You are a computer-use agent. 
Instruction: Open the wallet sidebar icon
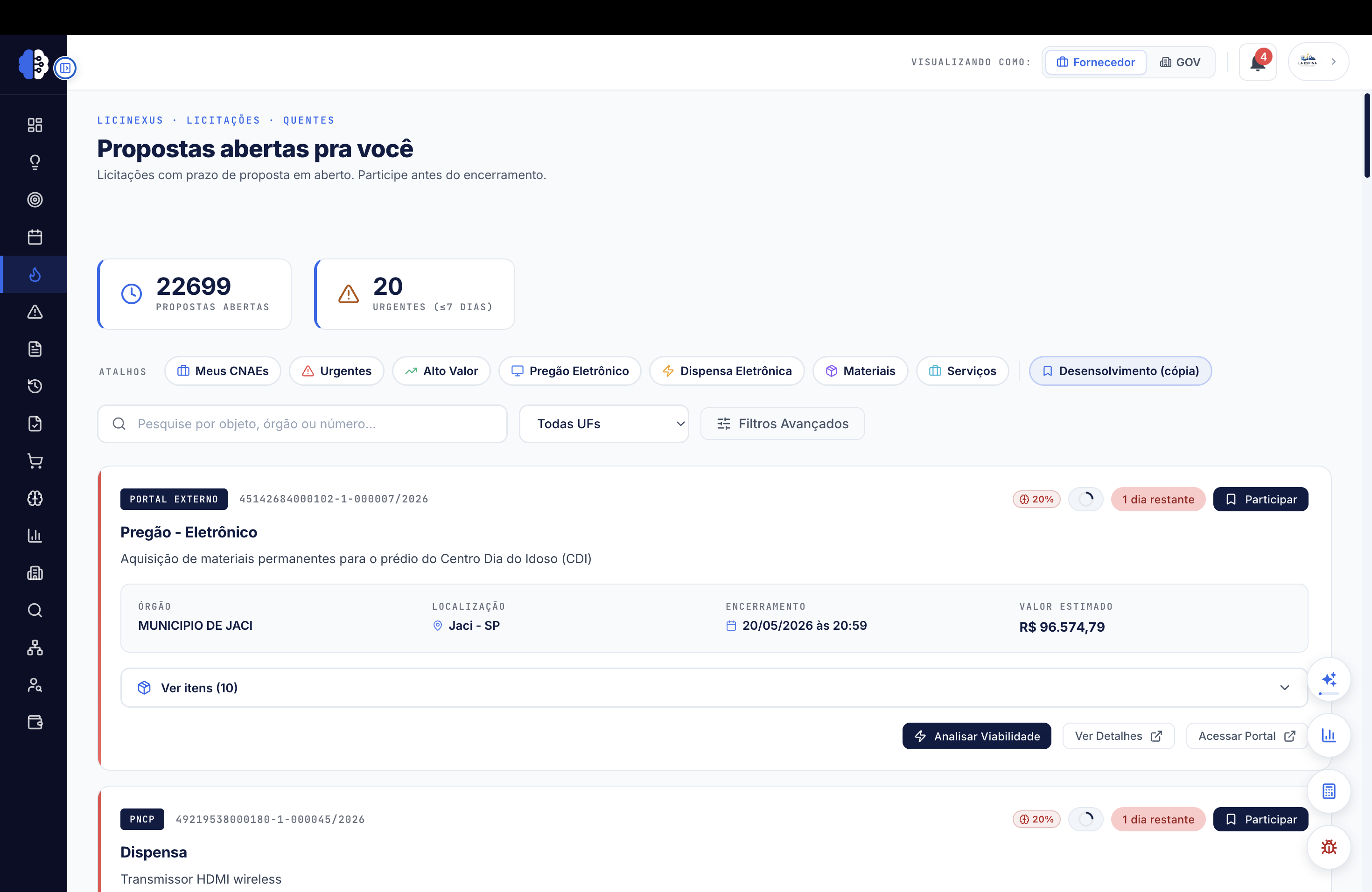(x=35, y=722)
